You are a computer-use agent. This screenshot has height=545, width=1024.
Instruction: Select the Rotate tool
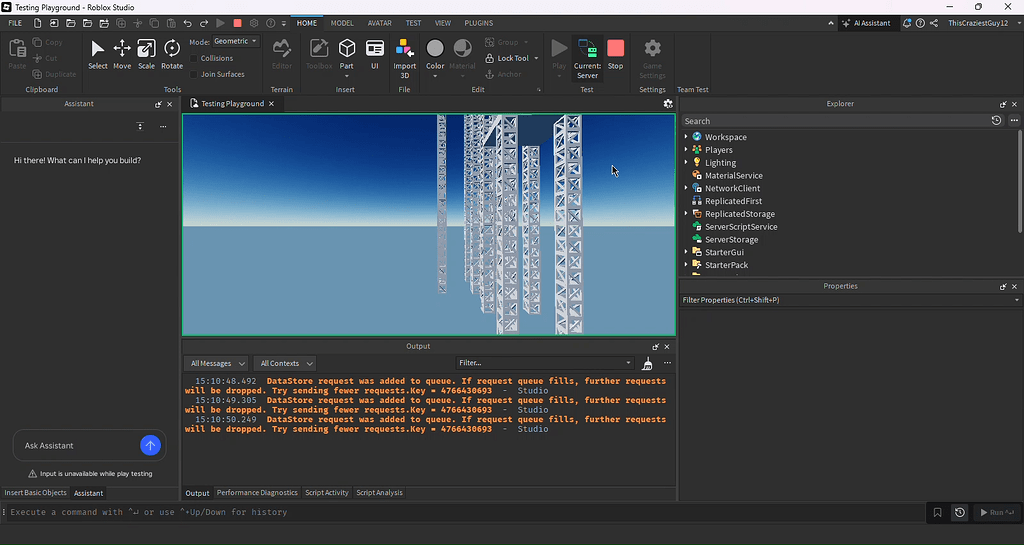click(x=172, y=54)
